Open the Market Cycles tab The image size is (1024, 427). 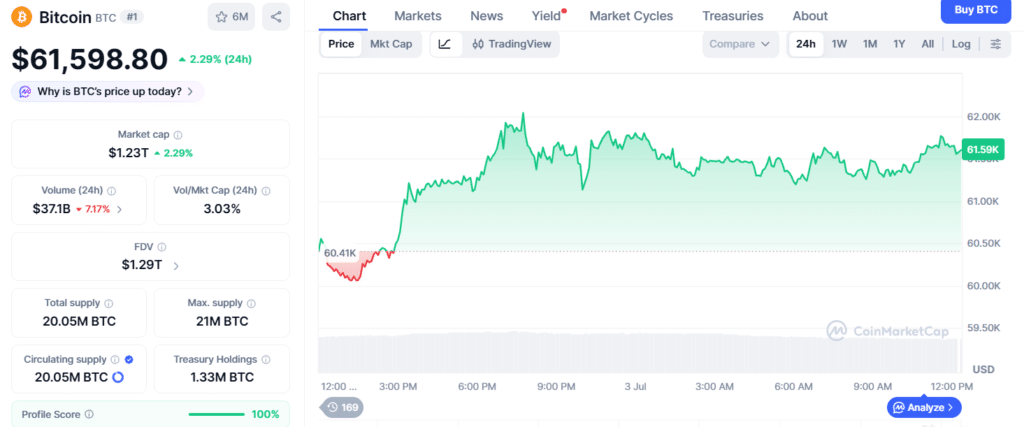click(631, 16)
